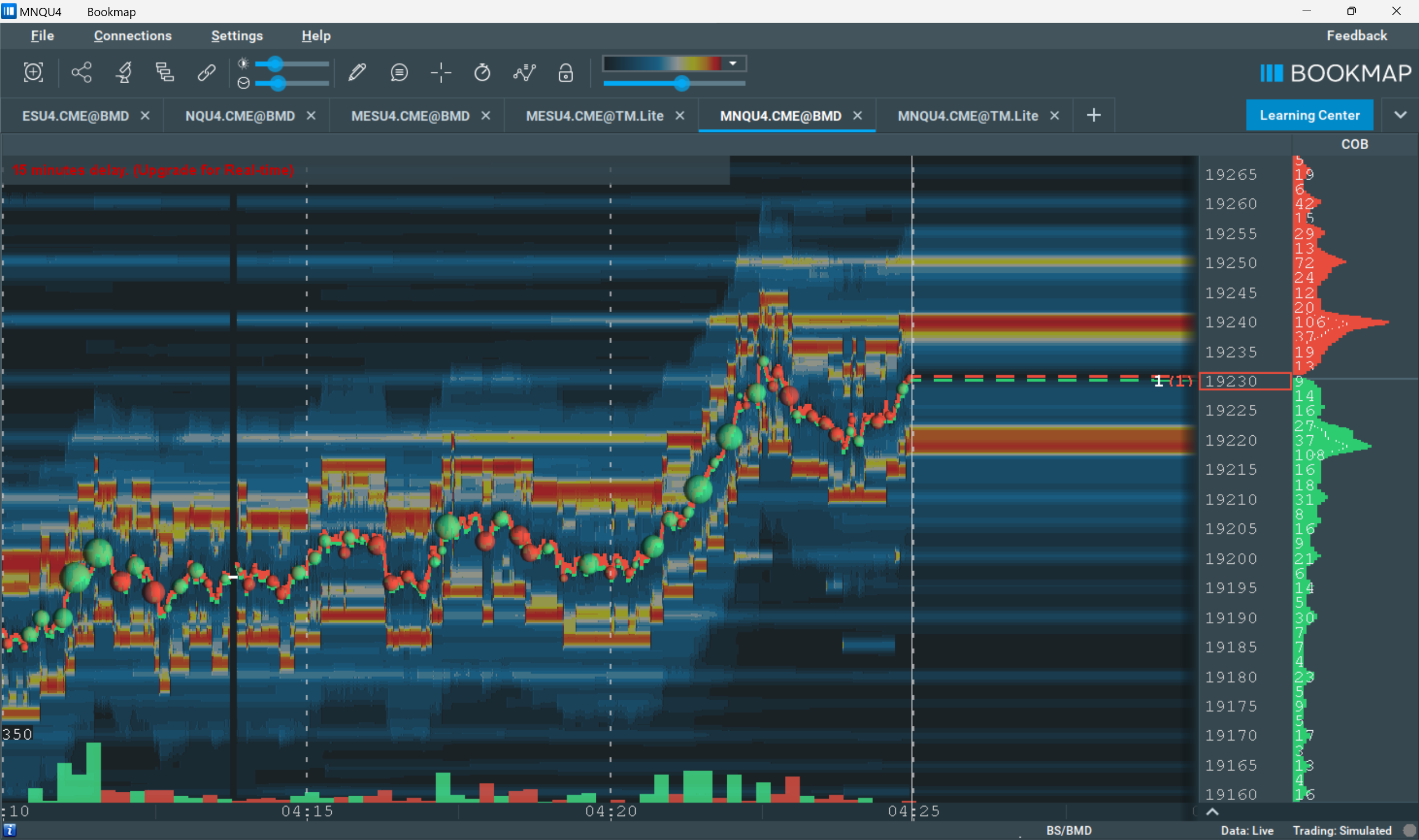The image size is (1419, 840).
Task: Click the 04:25 time marker
Action: (913, 811)
